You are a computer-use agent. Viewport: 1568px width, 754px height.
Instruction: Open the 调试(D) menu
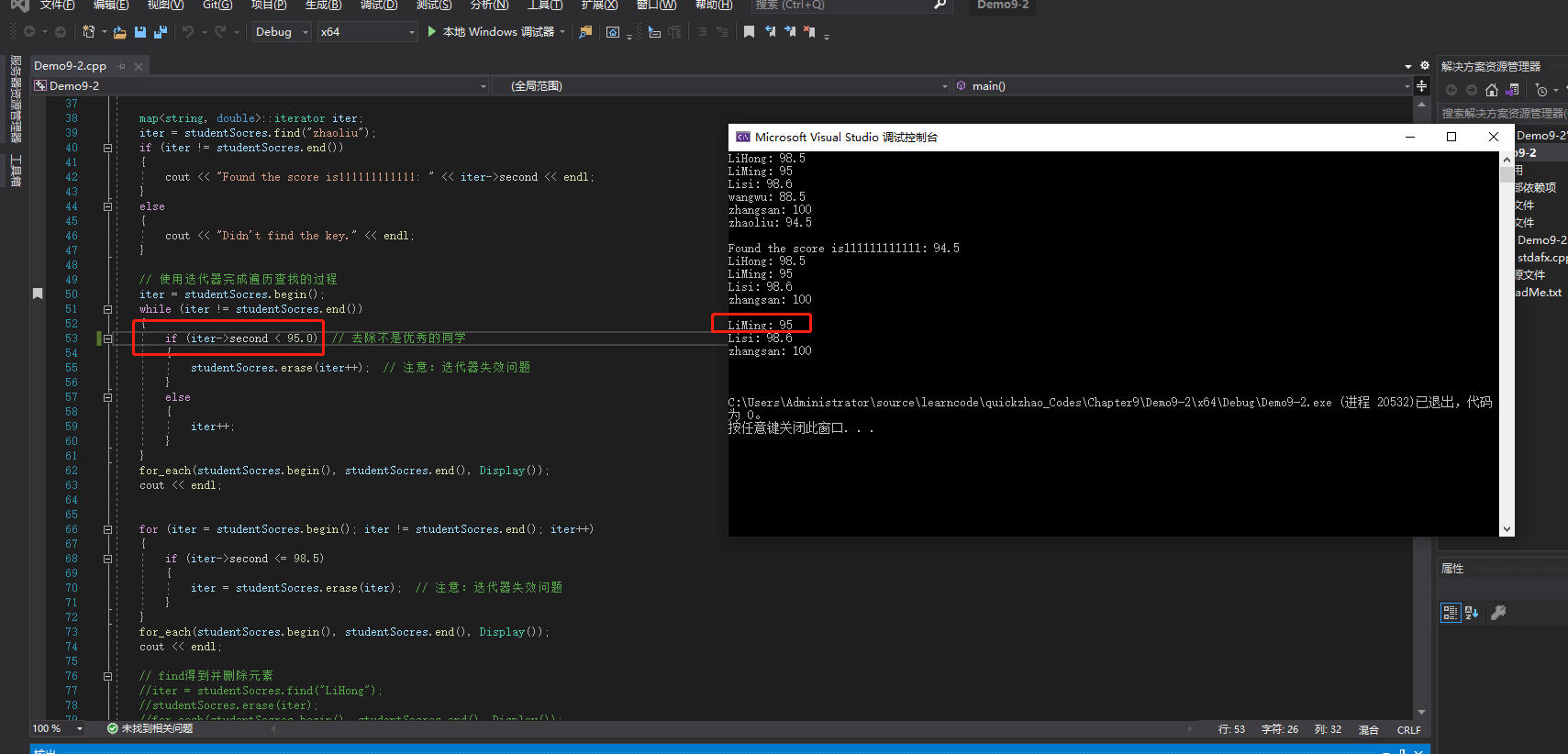coord(379,6)
